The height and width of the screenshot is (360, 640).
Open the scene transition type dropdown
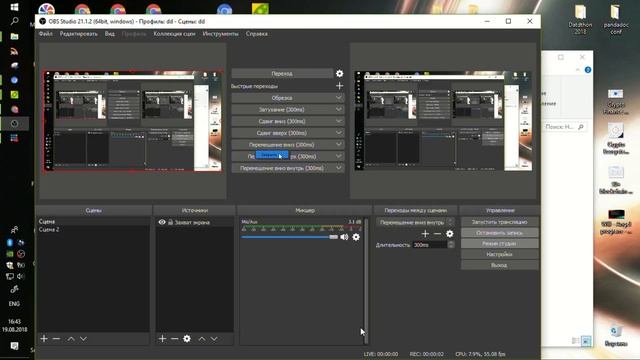point(415,222)
